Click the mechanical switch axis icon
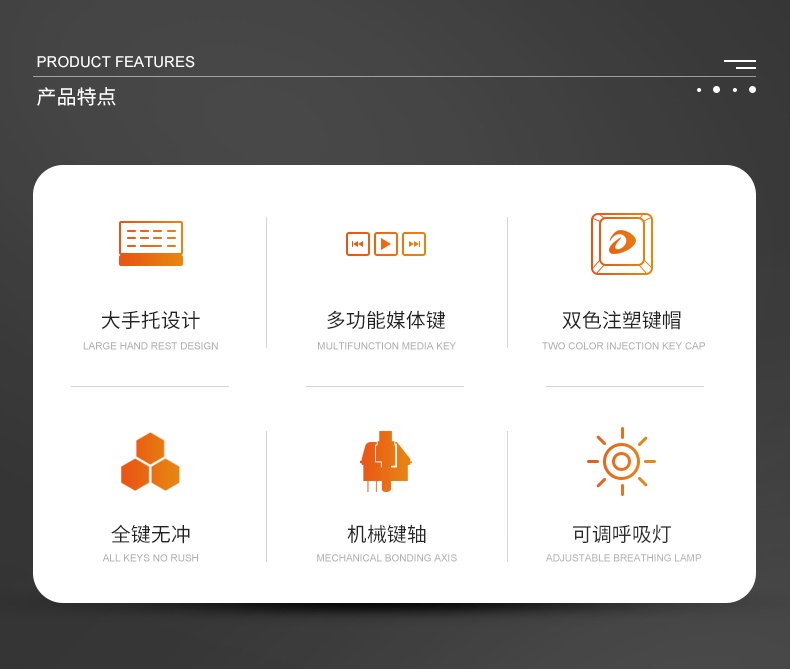This screenshot has height=669, width=790. (x=385, y=461)
